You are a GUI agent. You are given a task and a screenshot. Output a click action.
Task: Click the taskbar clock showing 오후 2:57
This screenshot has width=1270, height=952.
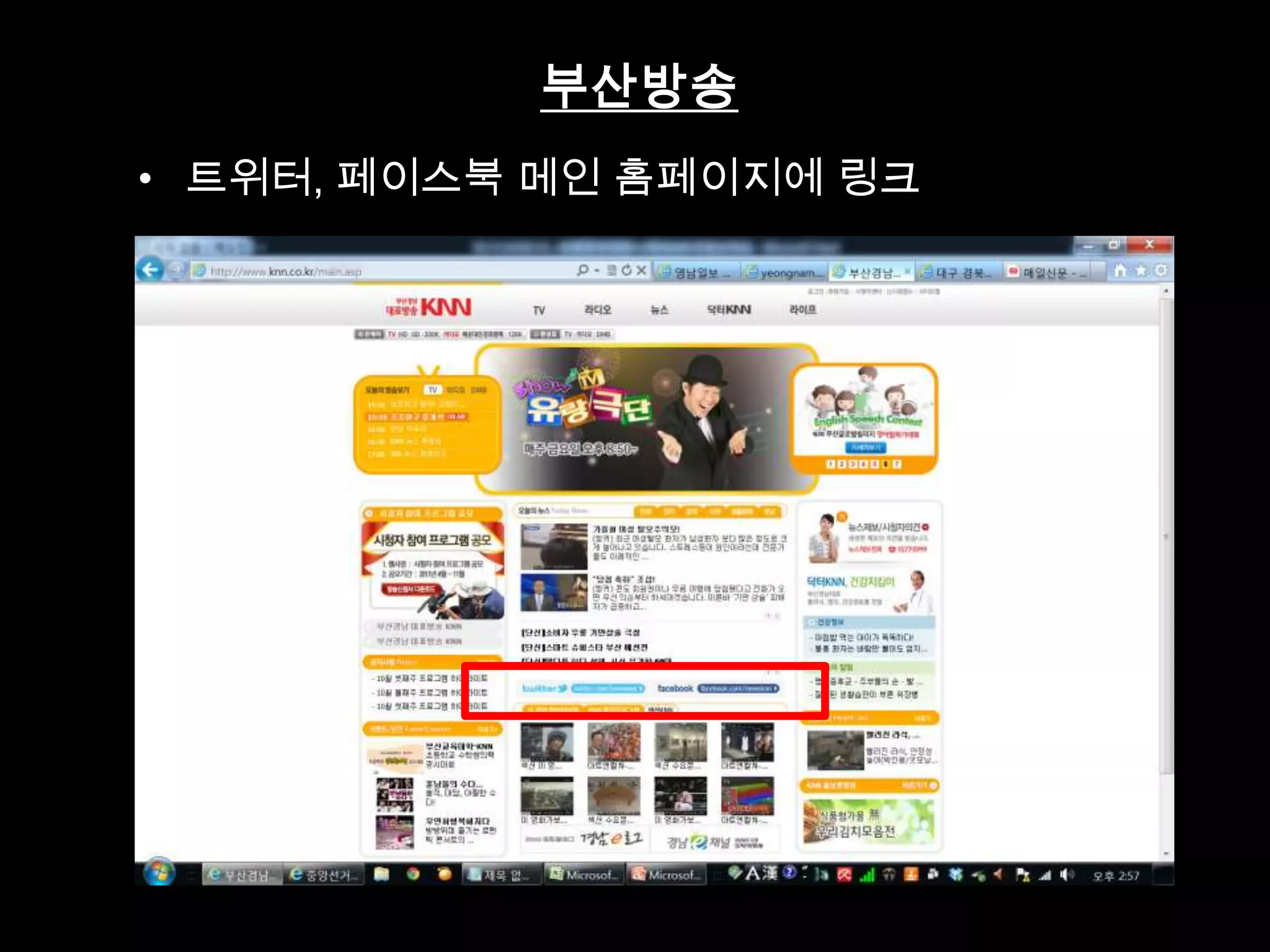tap(1116, 876)
